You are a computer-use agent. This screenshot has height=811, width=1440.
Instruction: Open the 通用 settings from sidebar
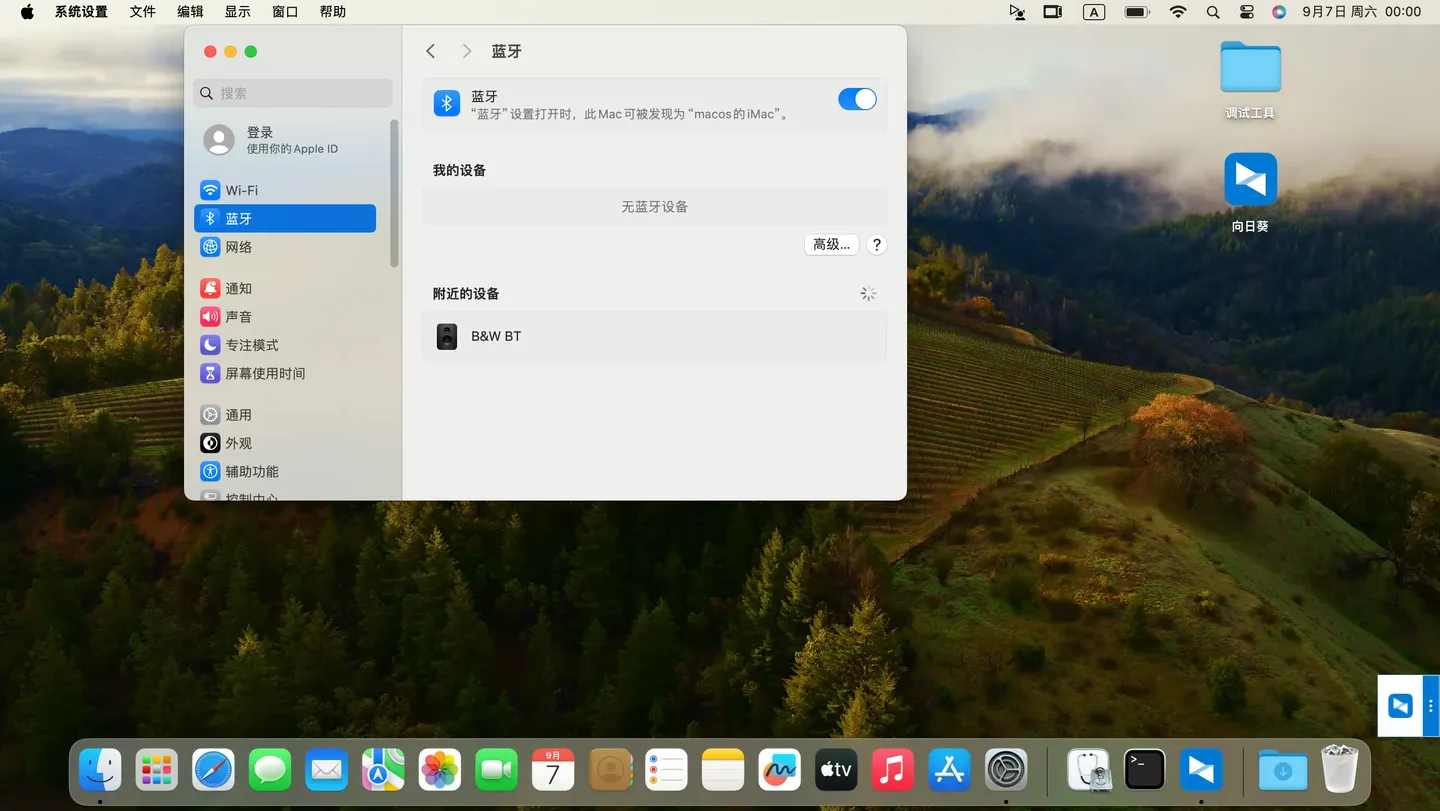239,414
